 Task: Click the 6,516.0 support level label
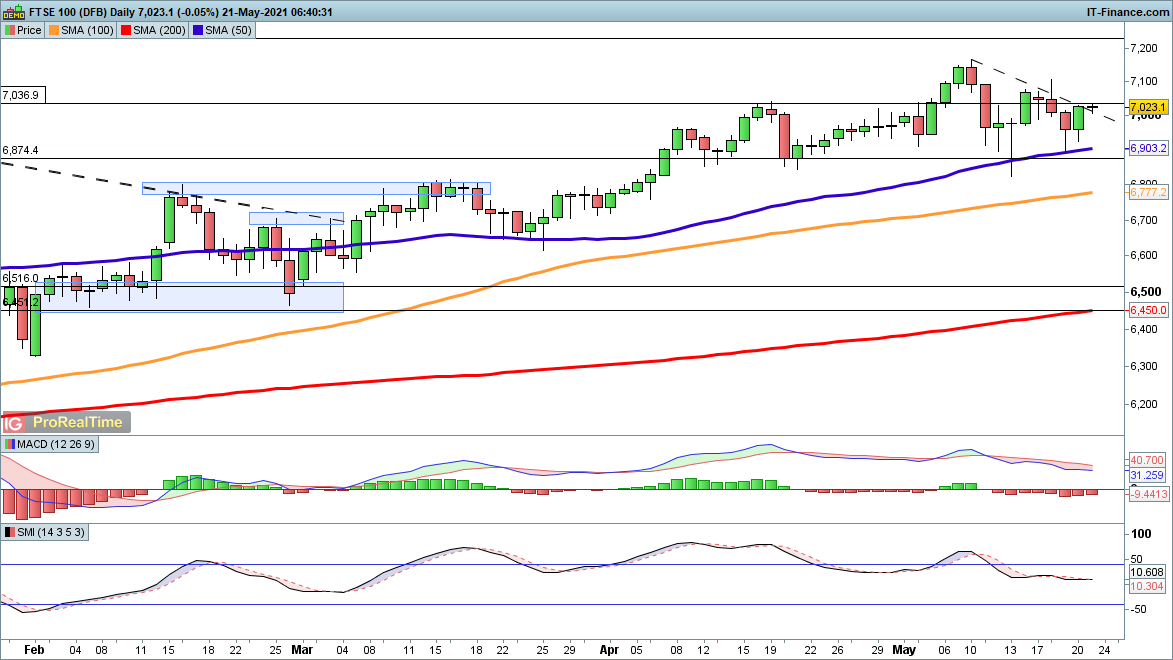click(21, 278)
